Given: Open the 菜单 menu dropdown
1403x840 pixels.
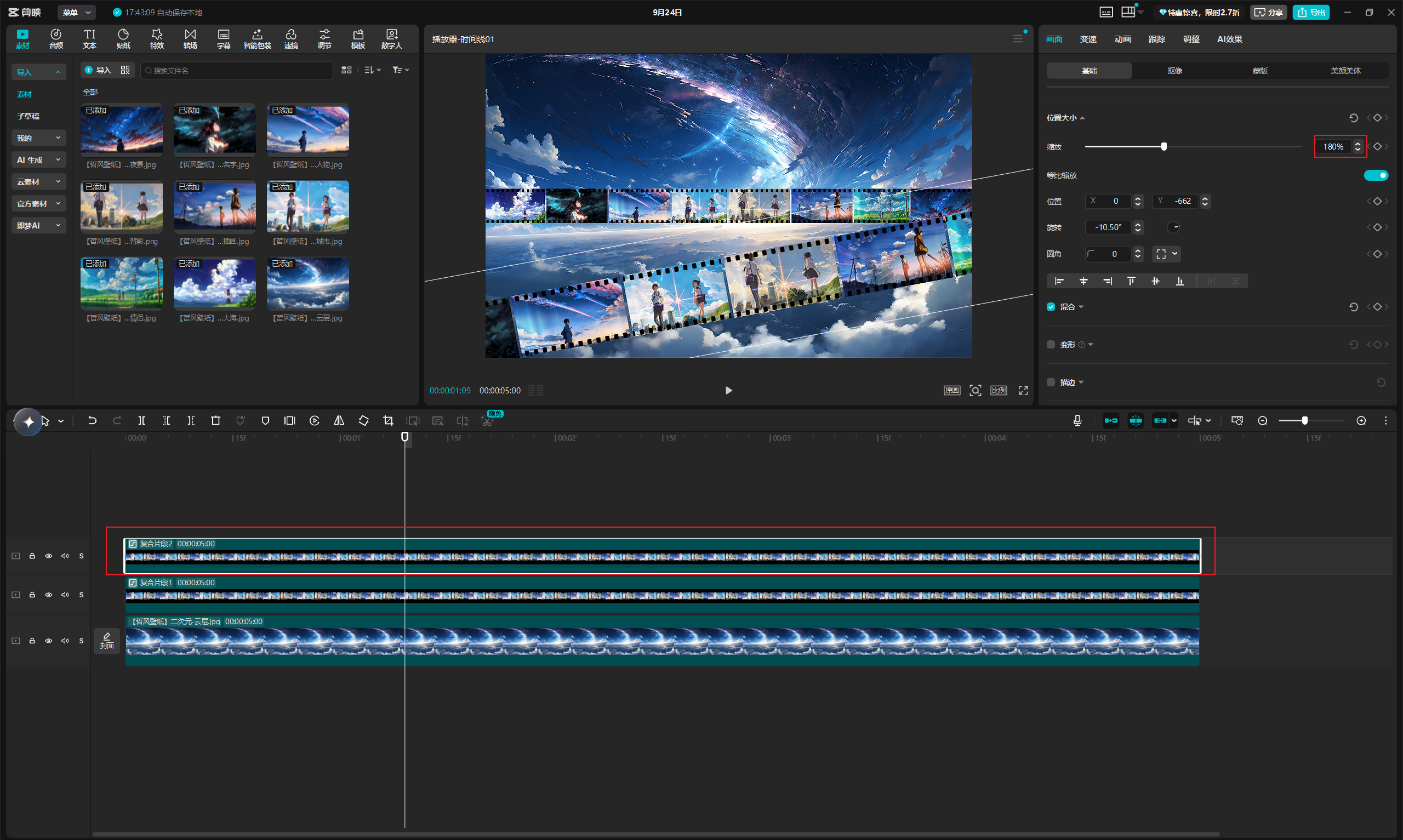Looking at the screenshot, I should pos(76,13).
